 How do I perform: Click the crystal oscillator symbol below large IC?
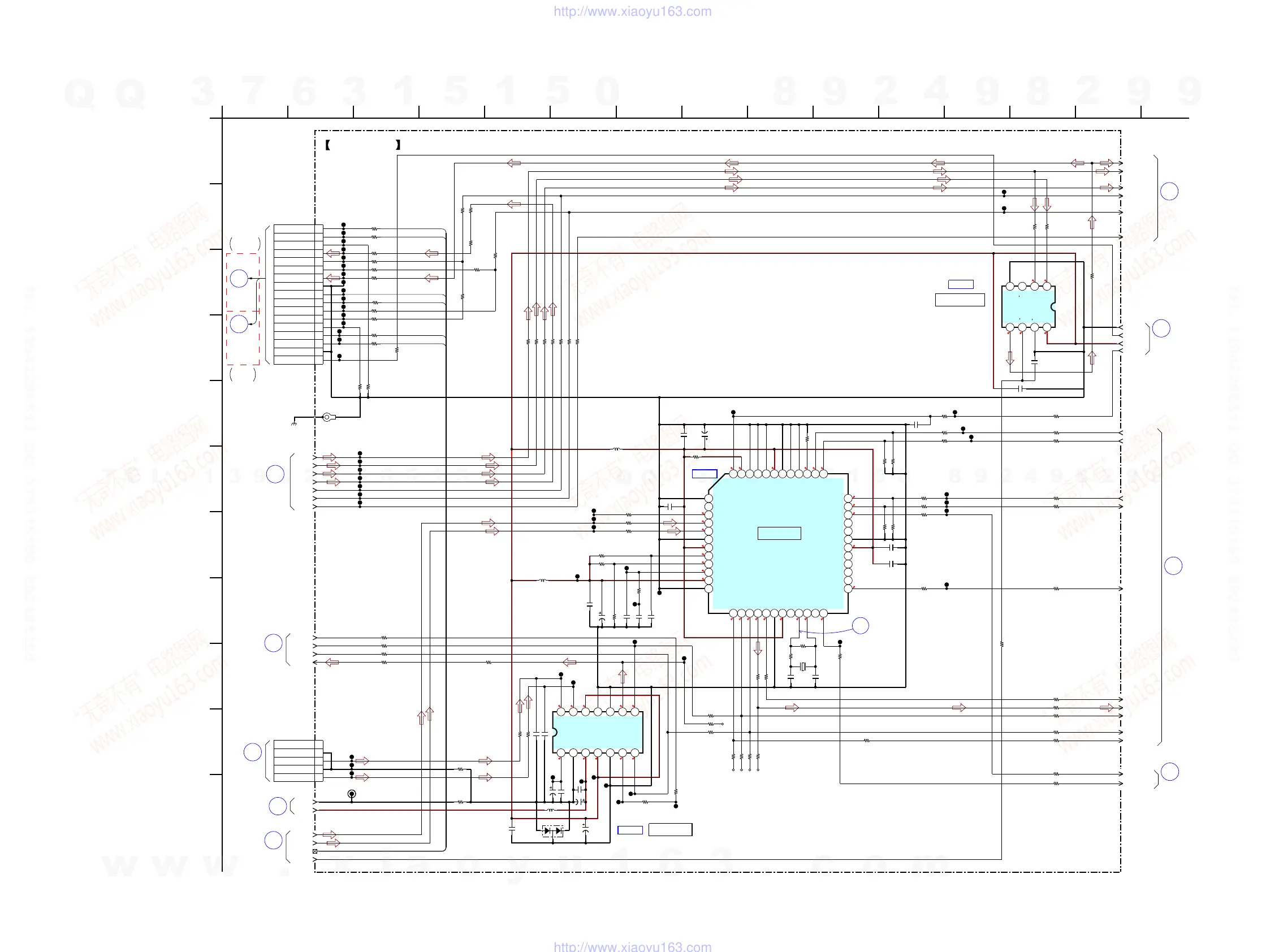803,667
